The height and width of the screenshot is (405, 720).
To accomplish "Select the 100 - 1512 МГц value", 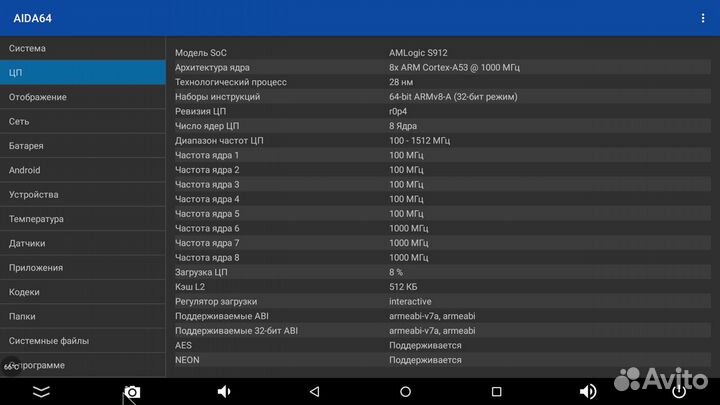I will [x=419, y=141].
